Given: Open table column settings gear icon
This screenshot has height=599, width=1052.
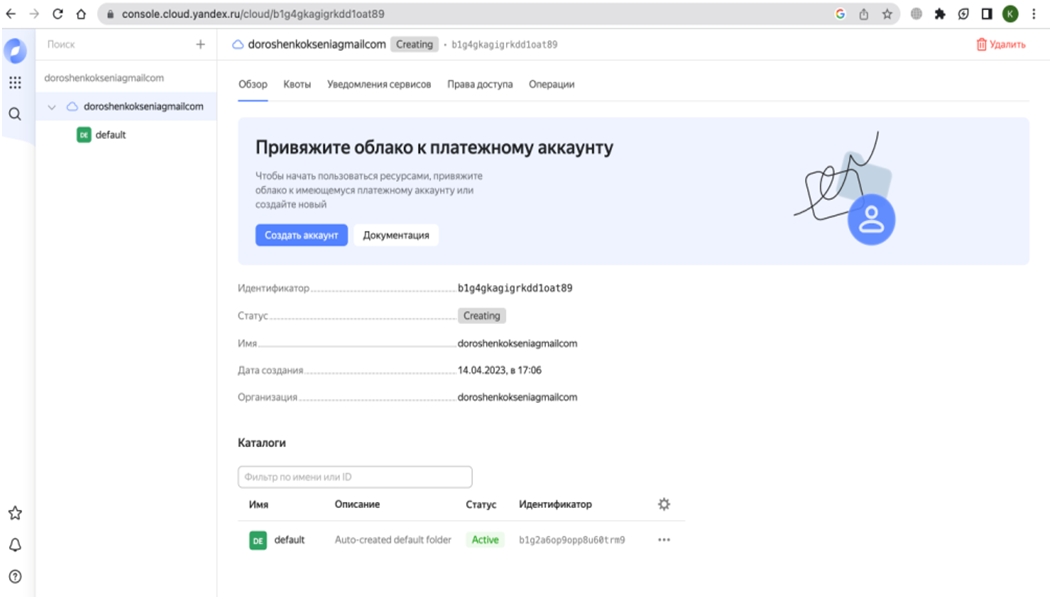Looking at the screenshot, I should (x=664, y=505).
